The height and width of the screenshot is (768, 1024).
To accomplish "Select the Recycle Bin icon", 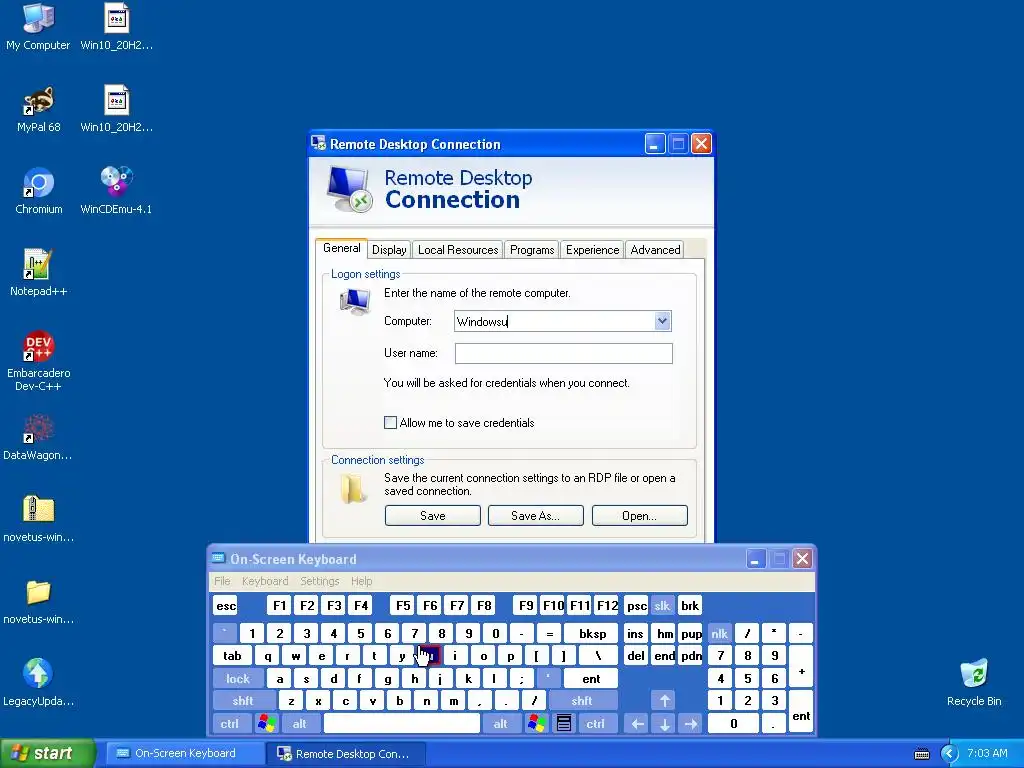I will coord(974,683).
